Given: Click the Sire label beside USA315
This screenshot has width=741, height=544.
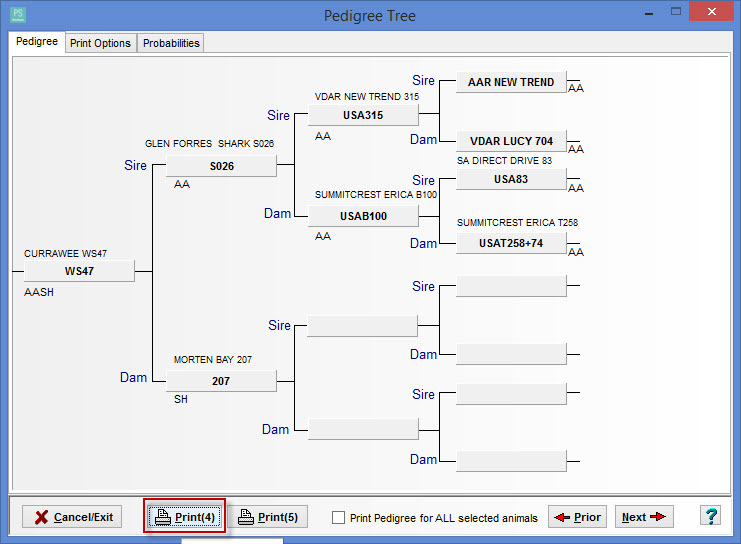Looking at the screenshot, I should coord(278,115).
